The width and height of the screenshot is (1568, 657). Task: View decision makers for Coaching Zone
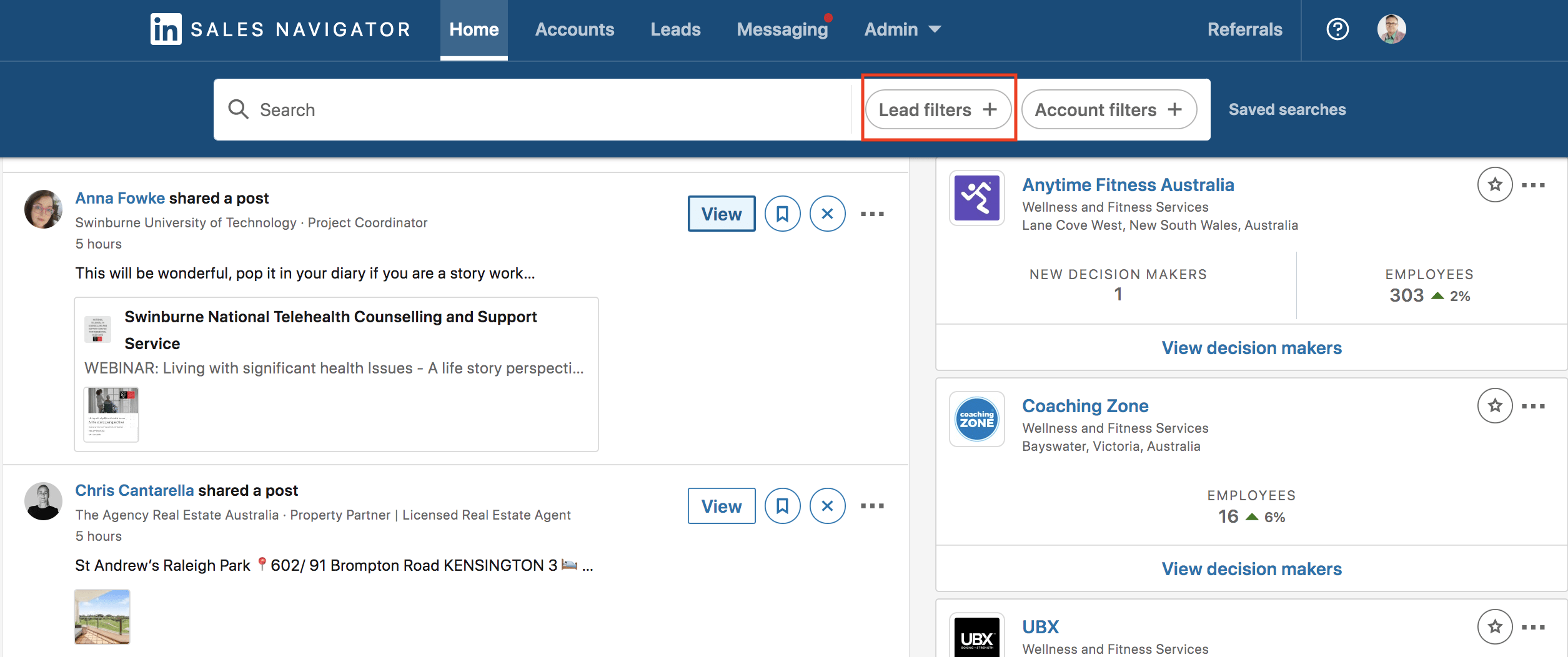click(x=1251, y=569)
